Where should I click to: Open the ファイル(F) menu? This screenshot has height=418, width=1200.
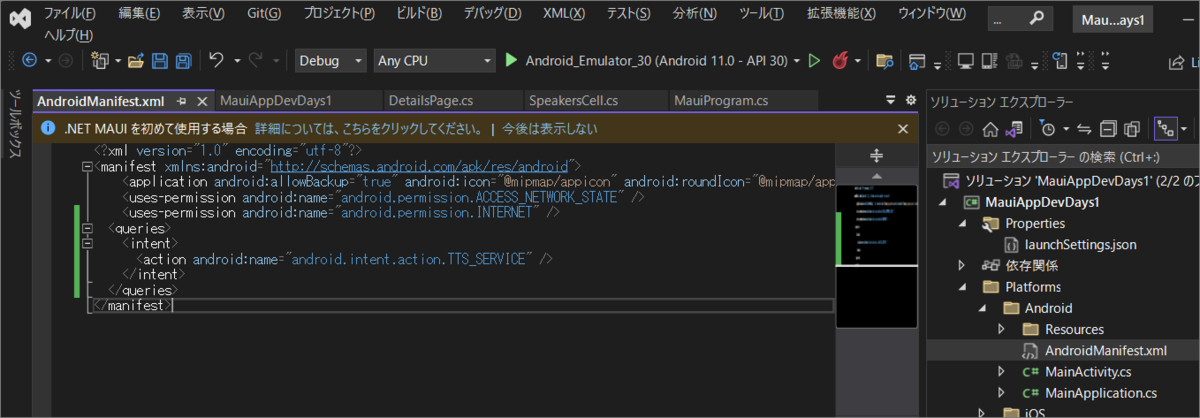click(x=71, y=14)
